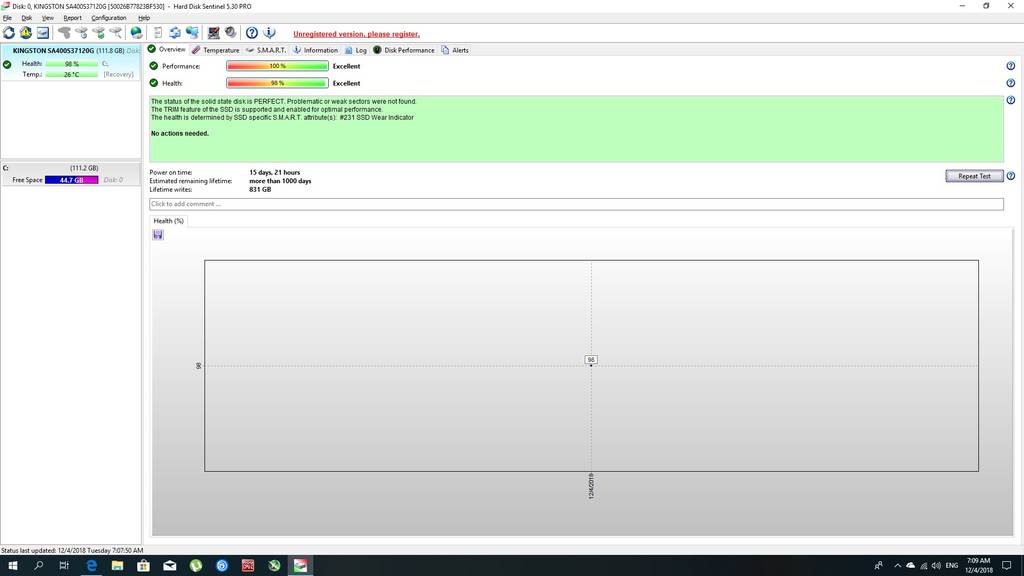1024x576 pixels.
Task: Click the save icon above the health graph
Action: click(x=158, y=235)
